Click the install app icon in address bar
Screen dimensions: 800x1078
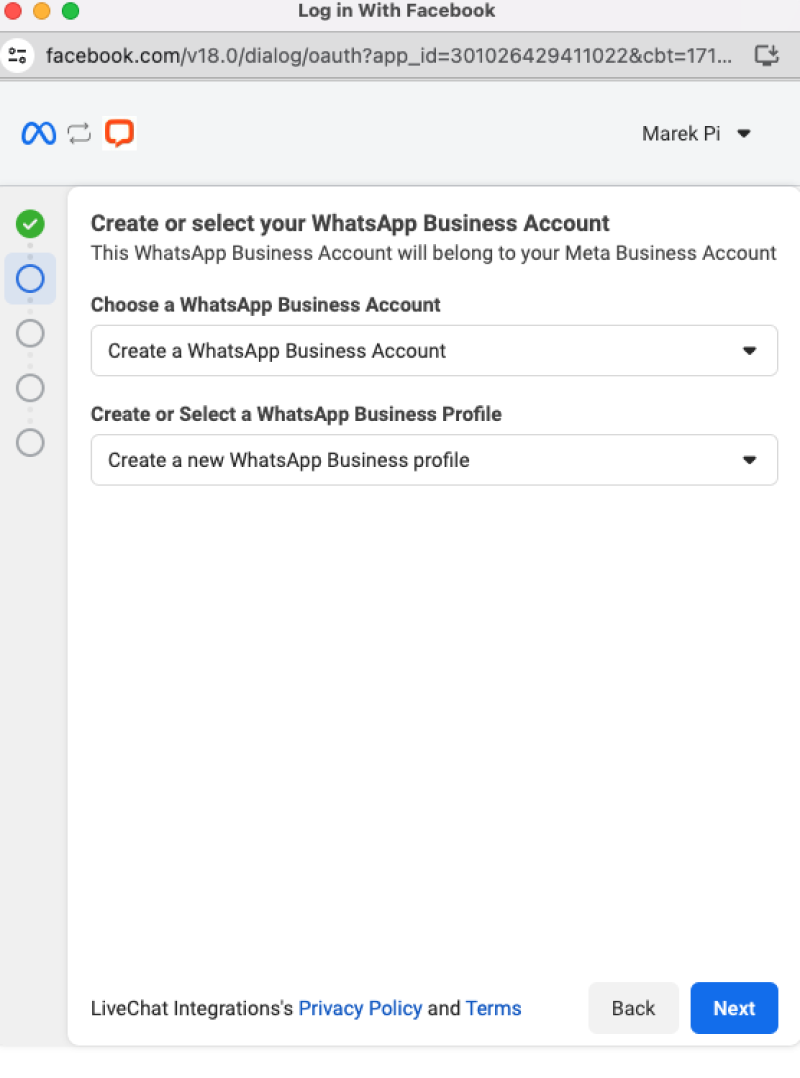pos(766,55)
